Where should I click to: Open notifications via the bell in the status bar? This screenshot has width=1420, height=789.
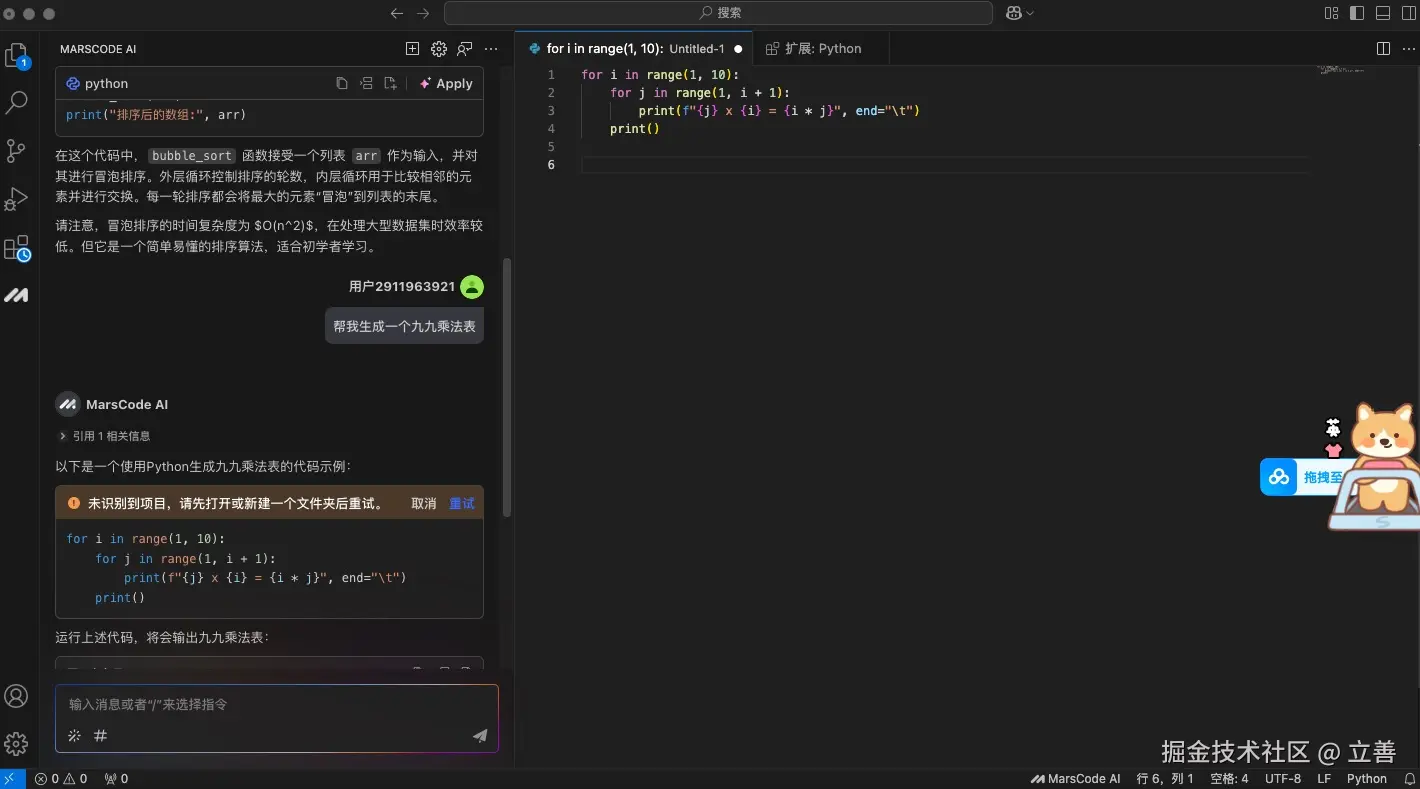(1408, 778)
